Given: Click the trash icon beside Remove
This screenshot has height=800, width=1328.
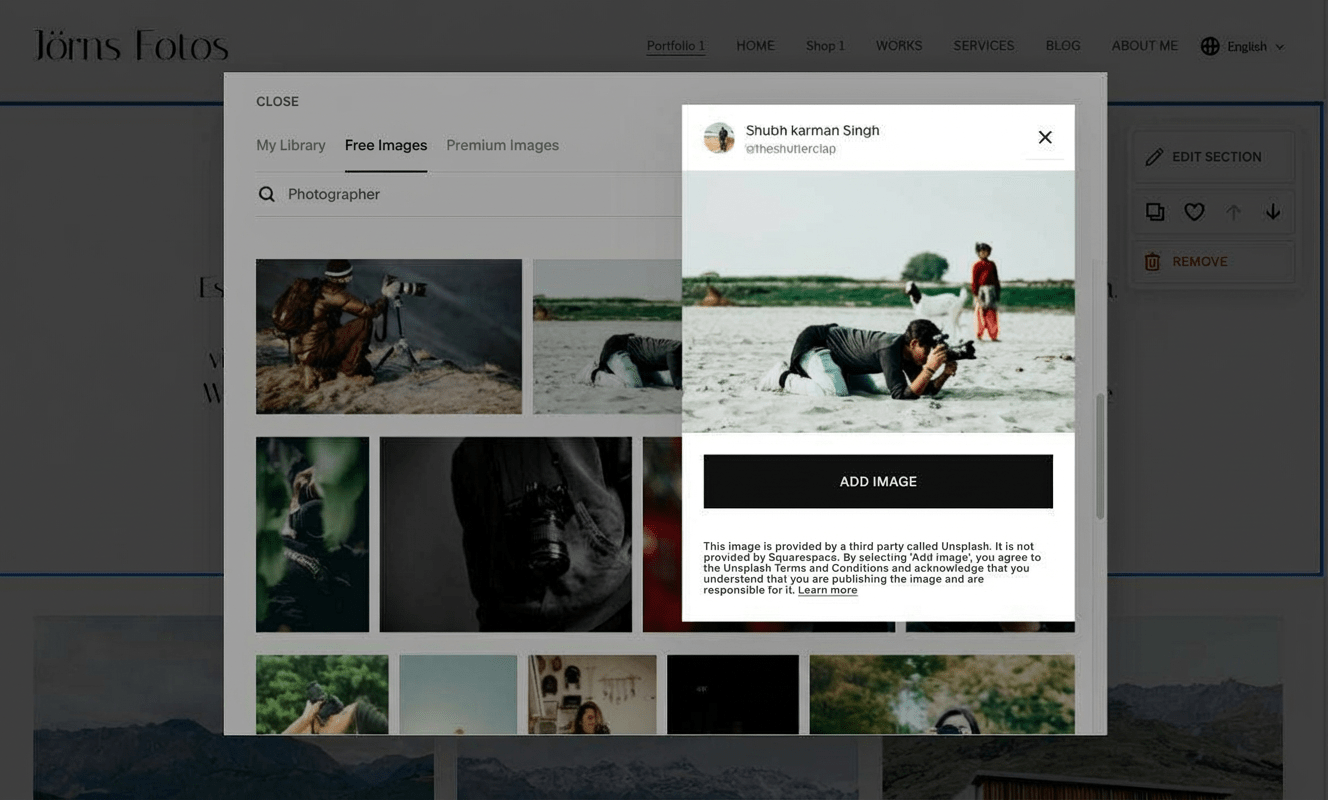Looking at the screenshot, I should click(x=1152, y=262).
